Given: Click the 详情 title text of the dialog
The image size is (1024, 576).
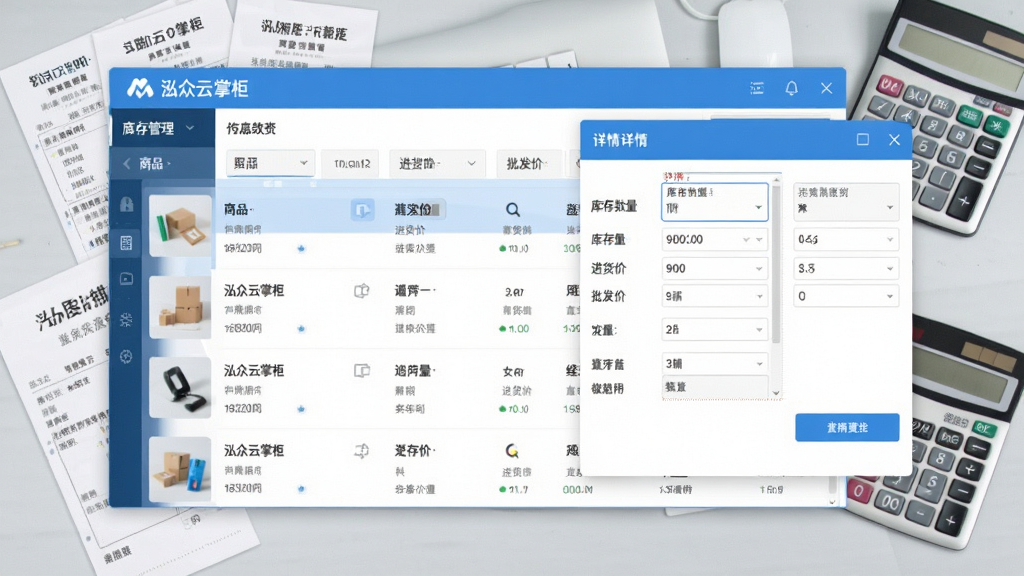Looking at the screenshot, I should click(x=620, y=140).
